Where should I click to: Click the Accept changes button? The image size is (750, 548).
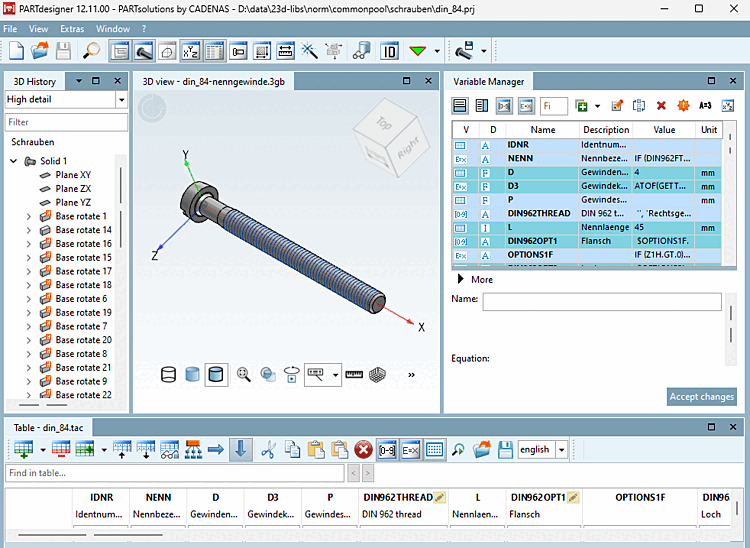click(701, 397)
